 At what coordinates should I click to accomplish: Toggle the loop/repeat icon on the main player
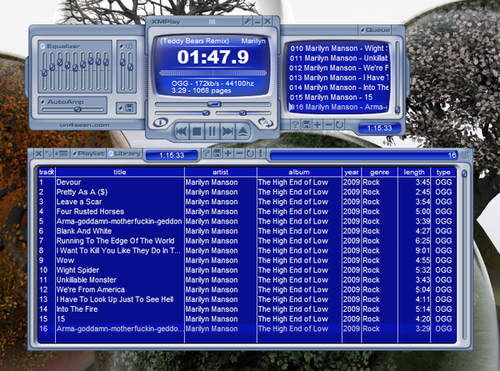point(265,122)
